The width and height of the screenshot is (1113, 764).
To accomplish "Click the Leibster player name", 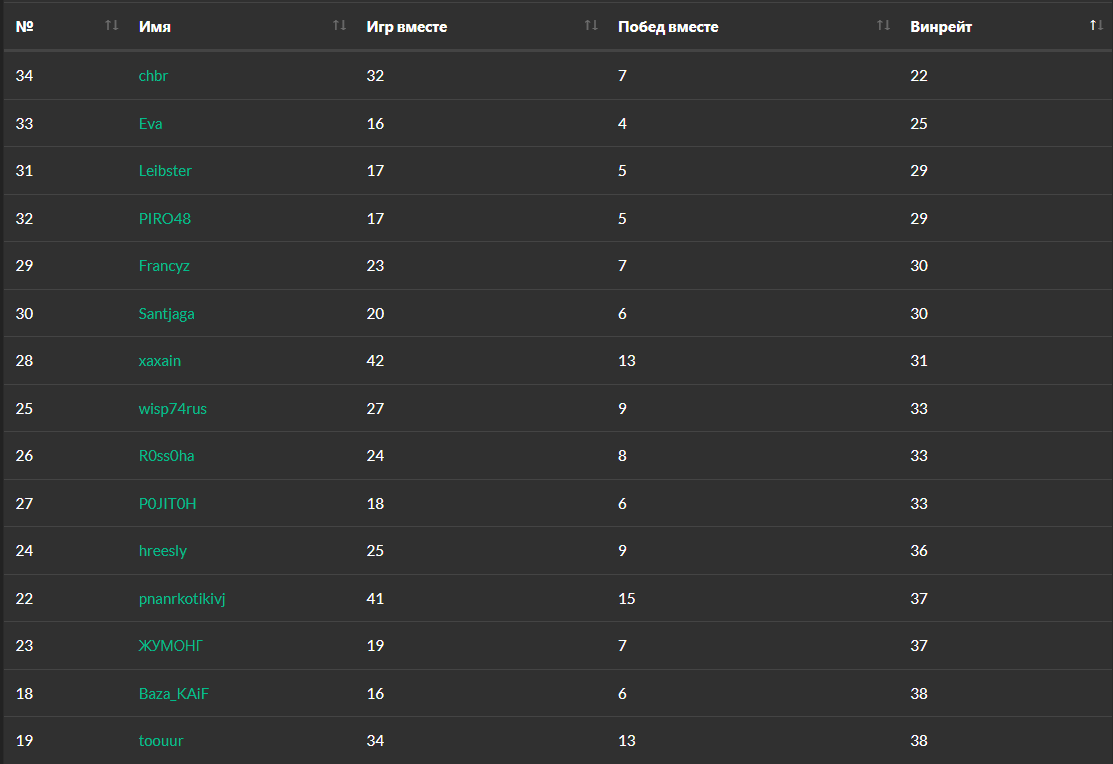I will pyautogui.click(x=165, y=171).
